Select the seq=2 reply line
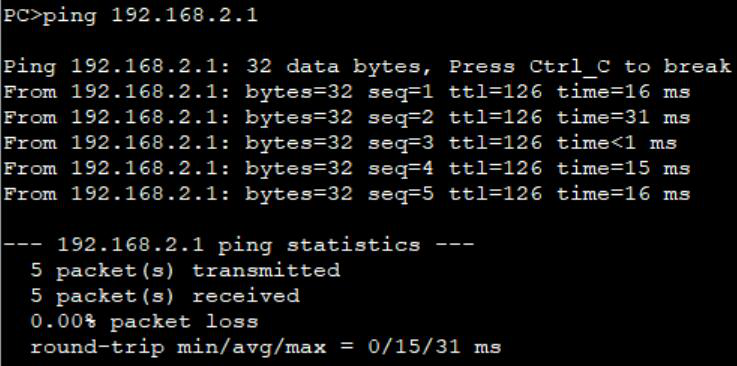The height and width of the screenshot is (366, 737). pos(347,118)
